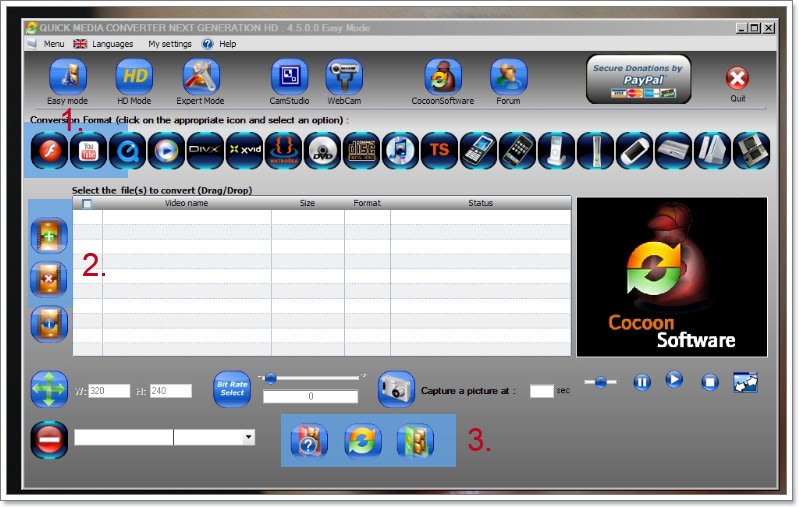The width and height of the screenshot is (799, 507).
Task: Select Nintendo DS format icon
Action: tap(751, 150)
